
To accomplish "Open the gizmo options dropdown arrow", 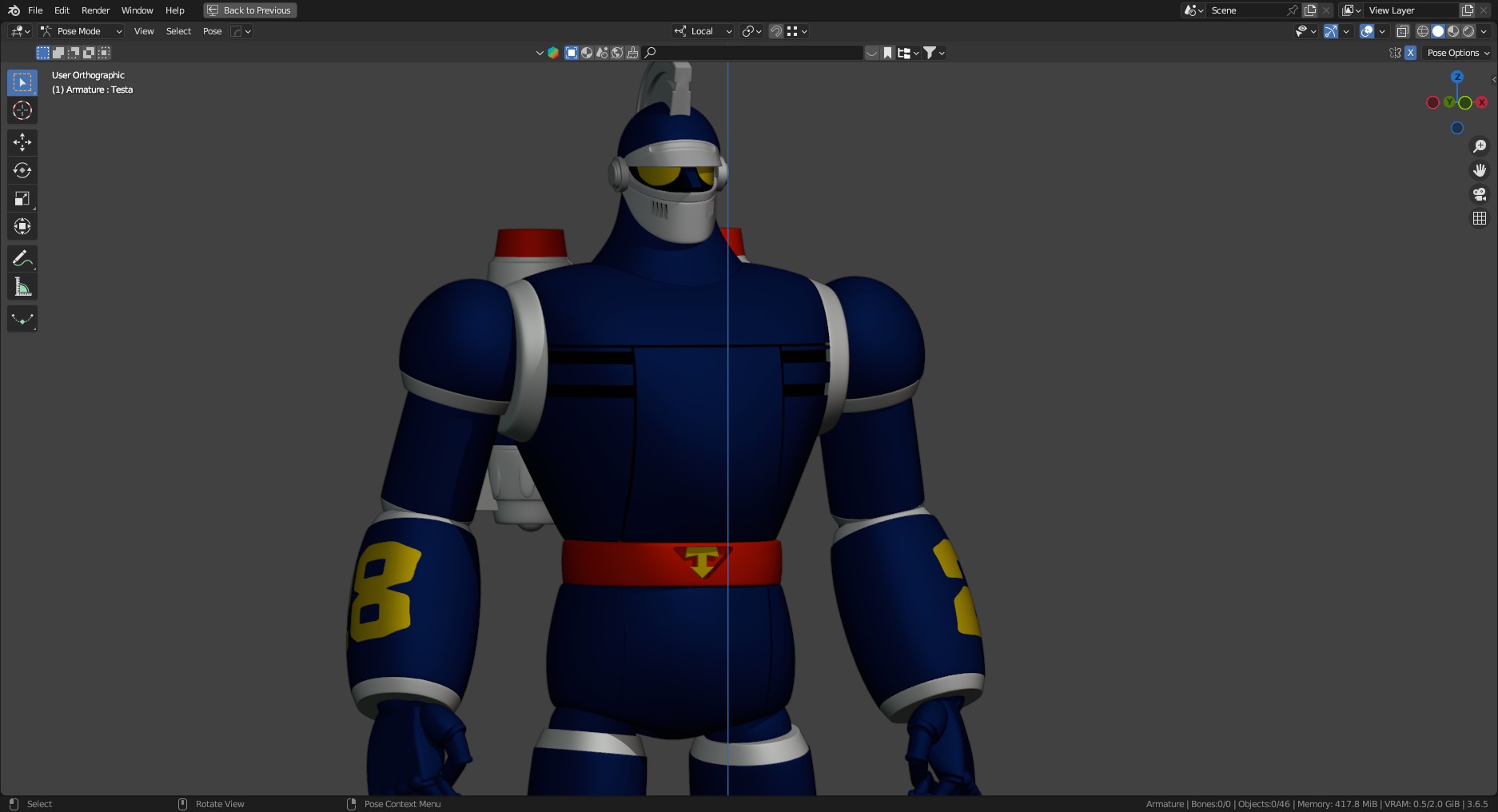I will [1346, 31].
